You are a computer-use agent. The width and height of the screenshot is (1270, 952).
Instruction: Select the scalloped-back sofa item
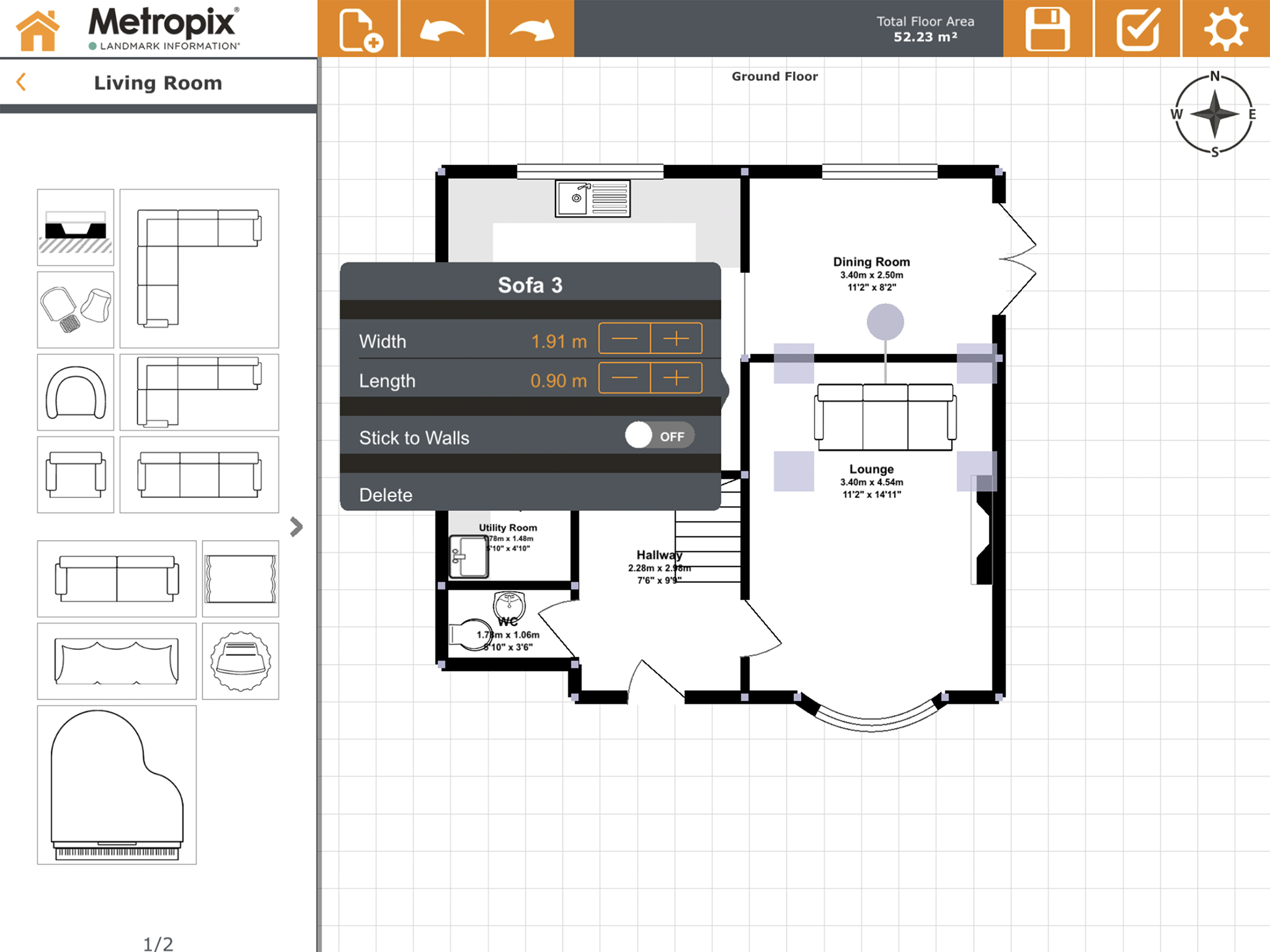click(117, 661)
